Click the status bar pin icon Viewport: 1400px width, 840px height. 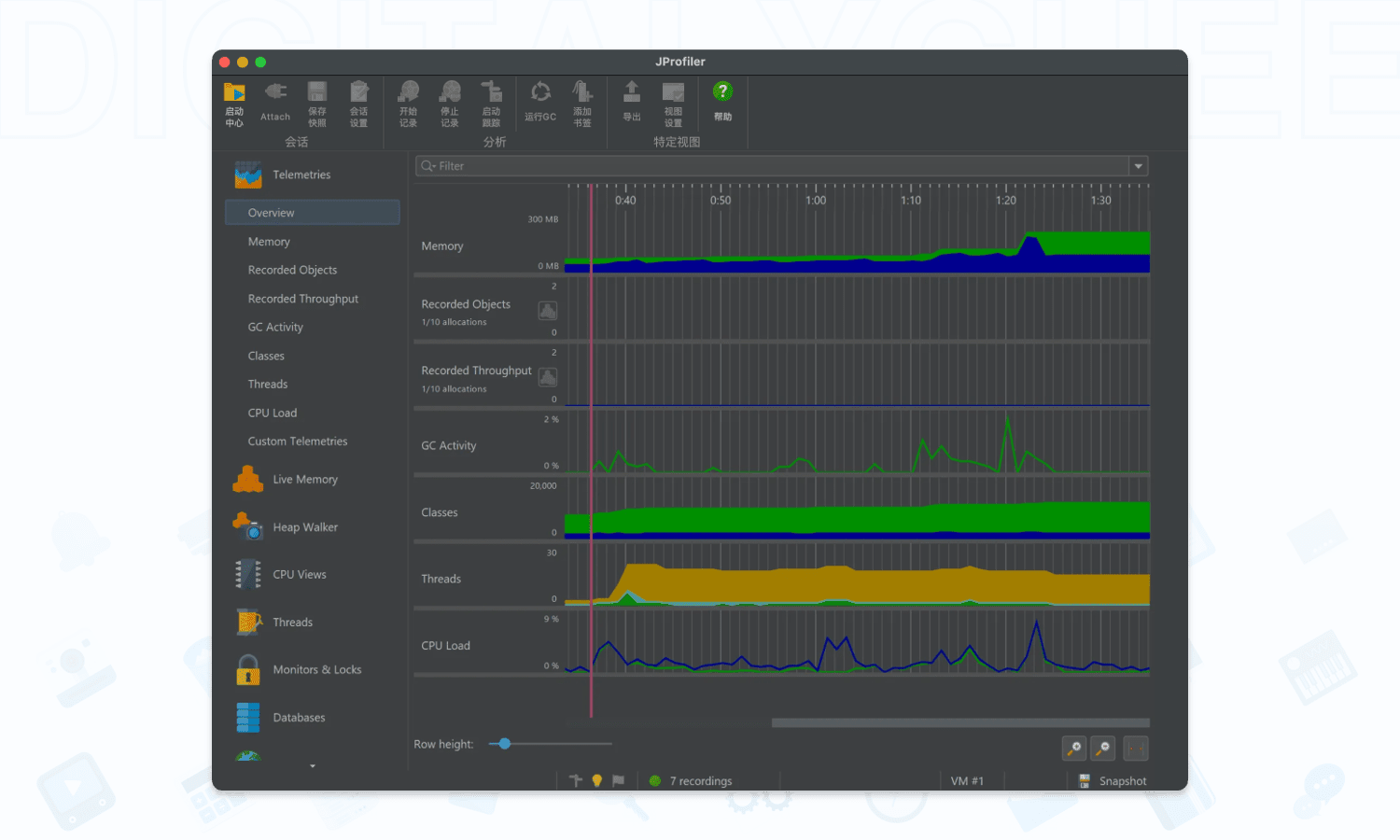[x=576, y=781]
